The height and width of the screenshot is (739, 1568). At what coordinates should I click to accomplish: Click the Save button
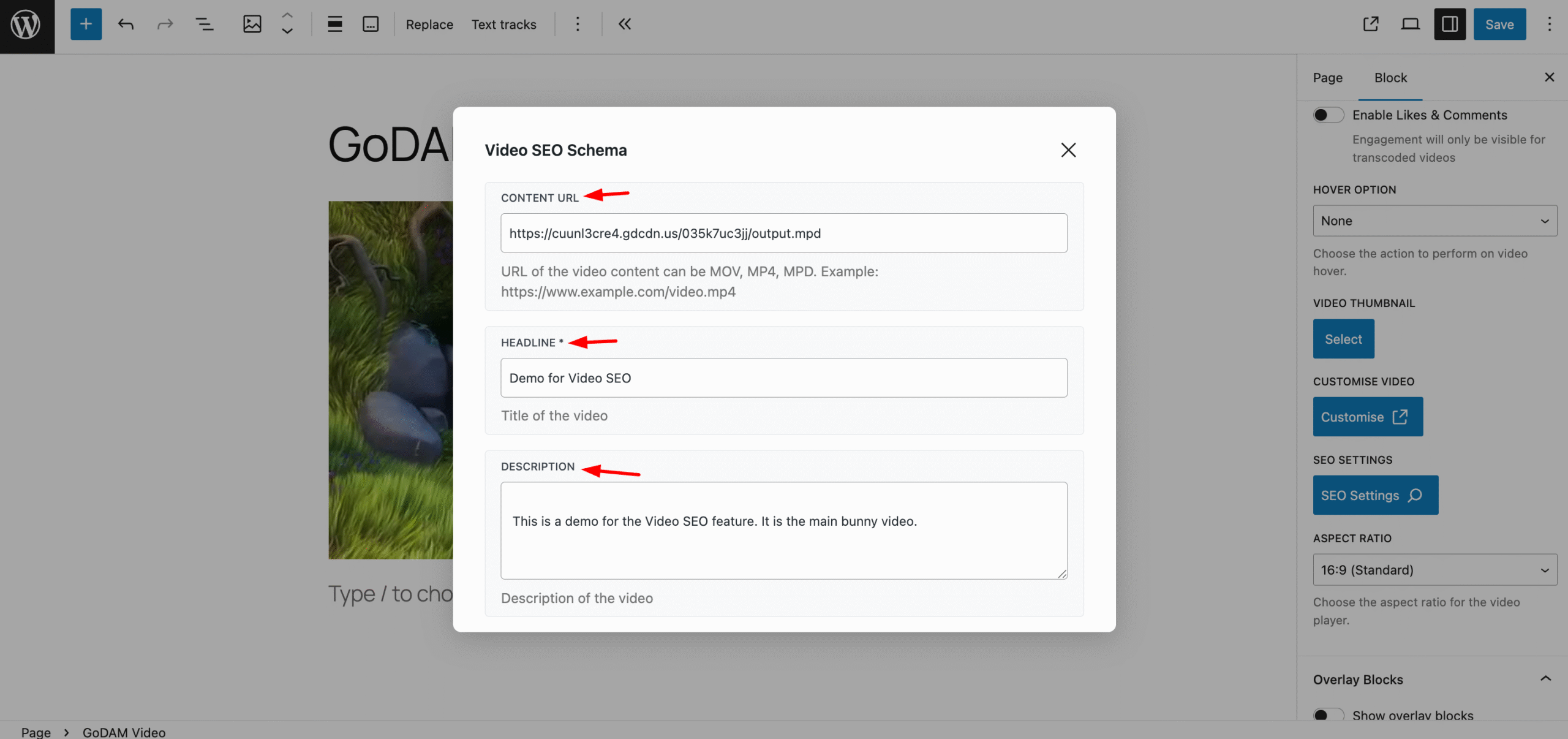[1499, 25]
